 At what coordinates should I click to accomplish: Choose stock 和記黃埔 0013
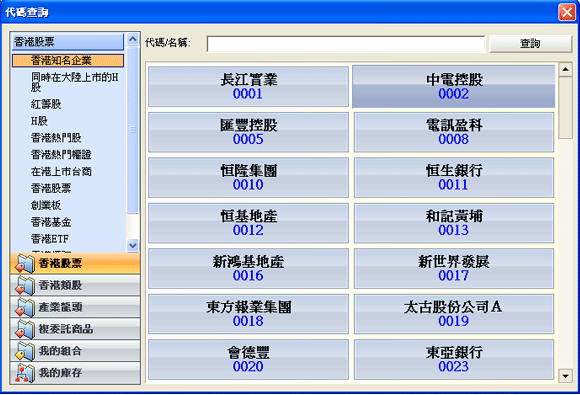coord(453,223)
